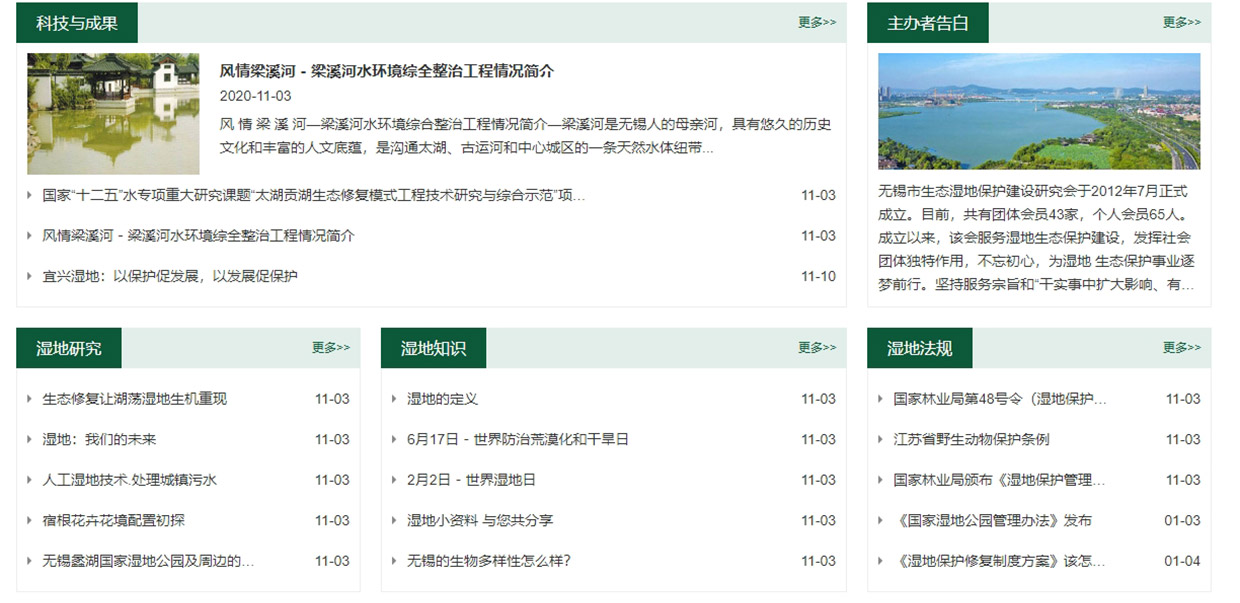Open 更多>> link in 湿地研究 section
Screen dimensions: 1240x603
point(331,346)
